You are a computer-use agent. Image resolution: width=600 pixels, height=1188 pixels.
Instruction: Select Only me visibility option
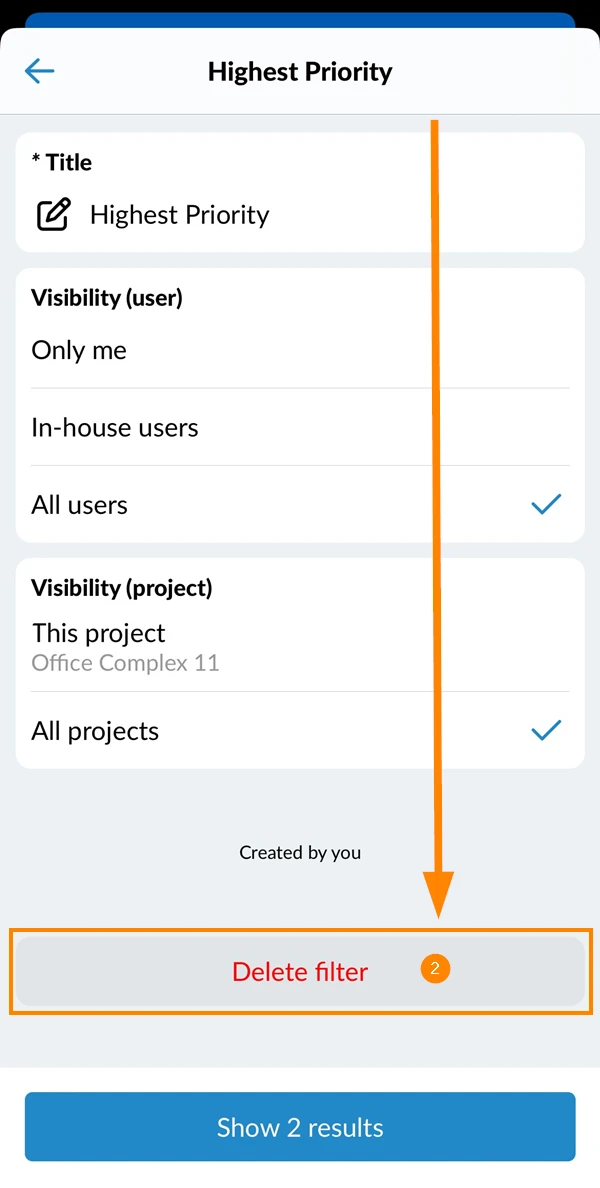coord(300,350)
